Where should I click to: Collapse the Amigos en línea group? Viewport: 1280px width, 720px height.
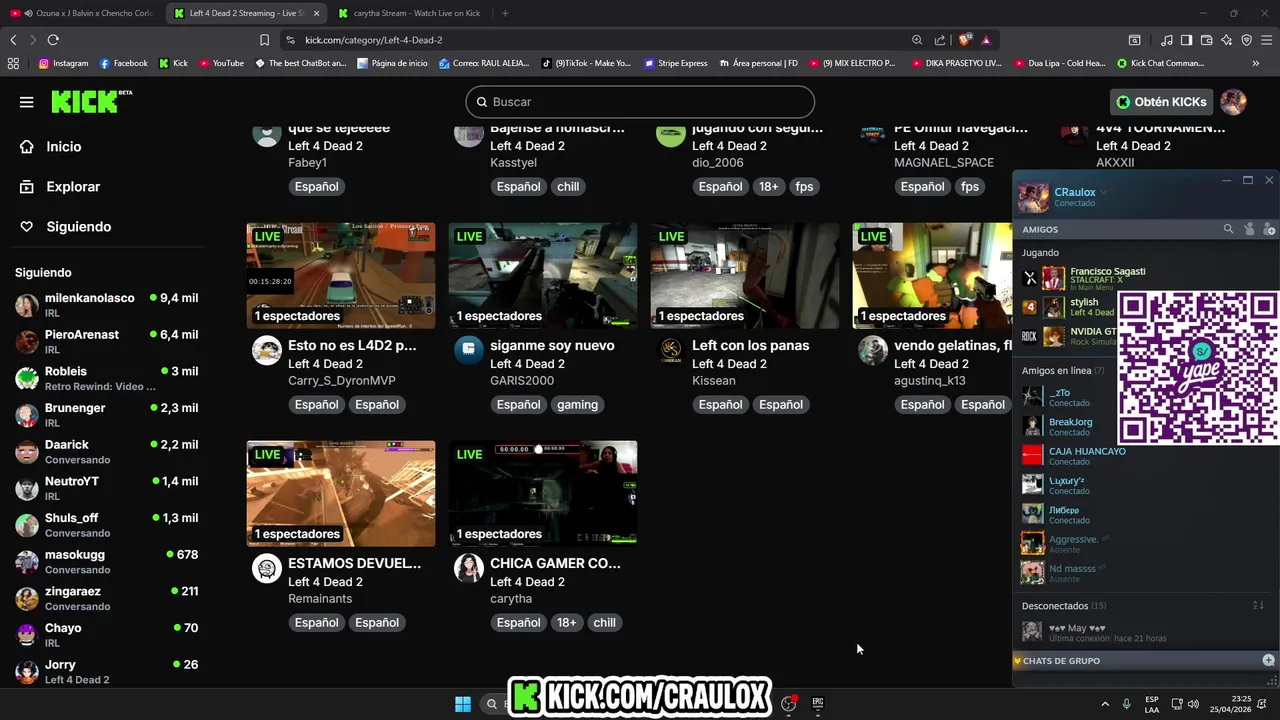point(1054,371)
